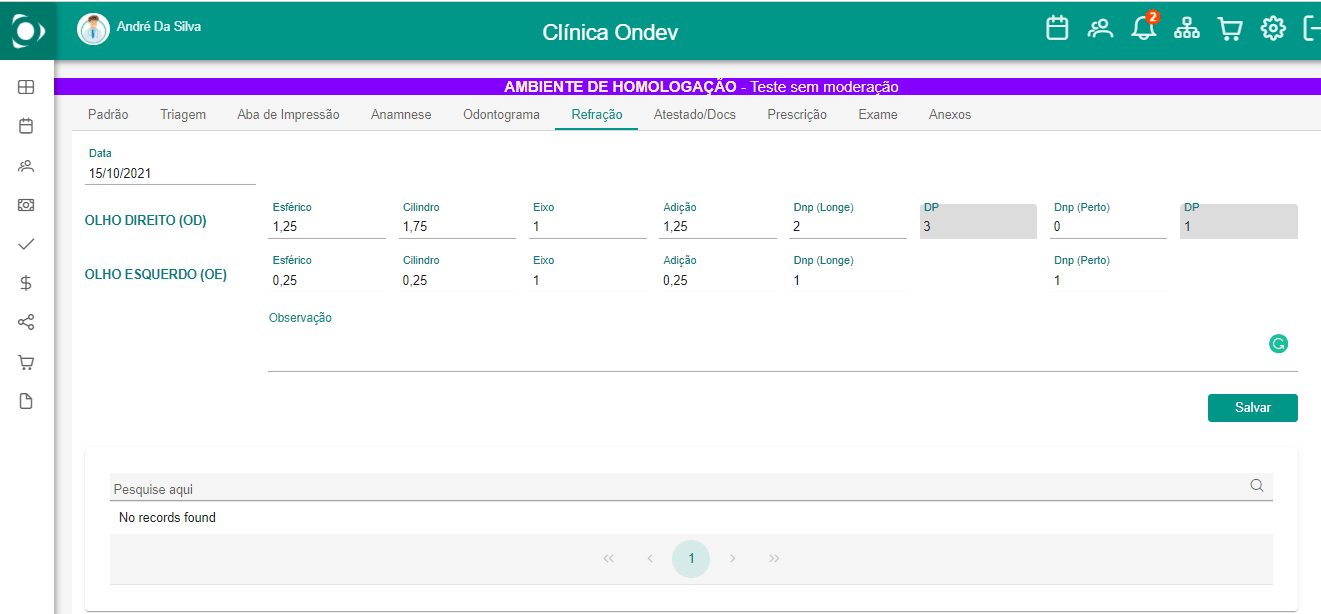
Task: Open the share icon in left sidebar
Action: click(x=26, y=322)
